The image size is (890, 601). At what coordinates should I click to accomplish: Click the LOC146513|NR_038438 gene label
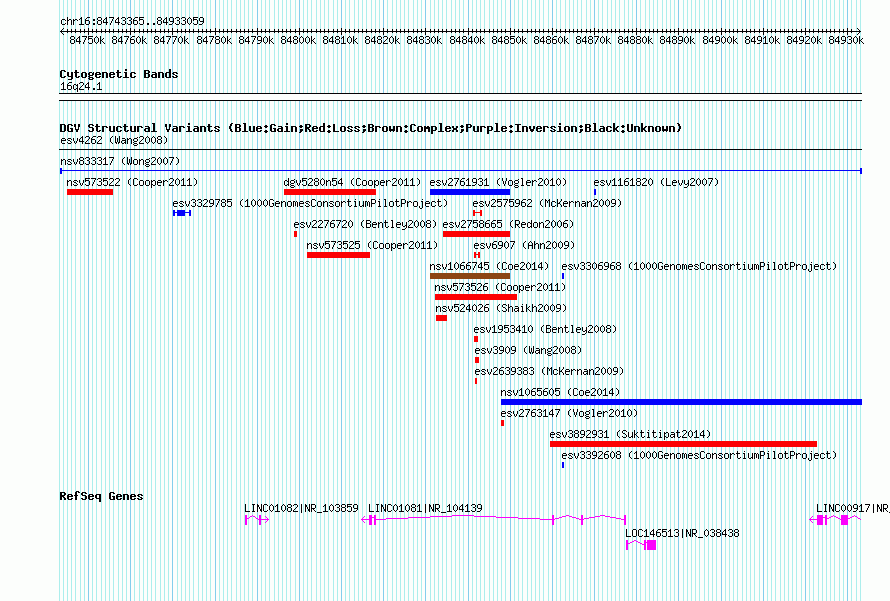coord(682,533)
